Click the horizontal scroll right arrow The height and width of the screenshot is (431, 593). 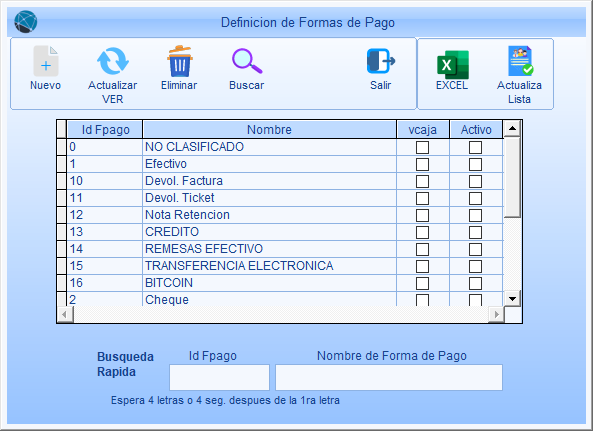(497, 314)
